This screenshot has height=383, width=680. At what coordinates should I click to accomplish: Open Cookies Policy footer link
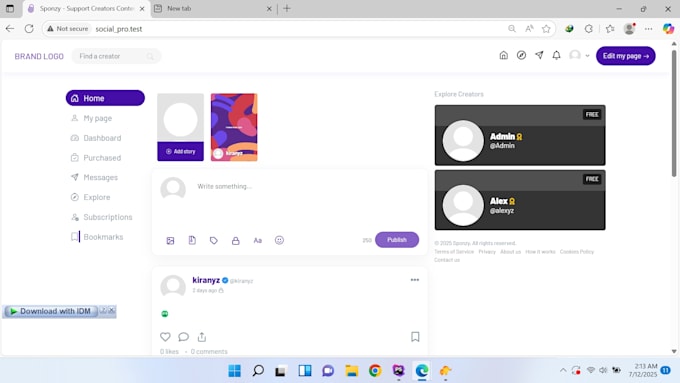point(577,252)
